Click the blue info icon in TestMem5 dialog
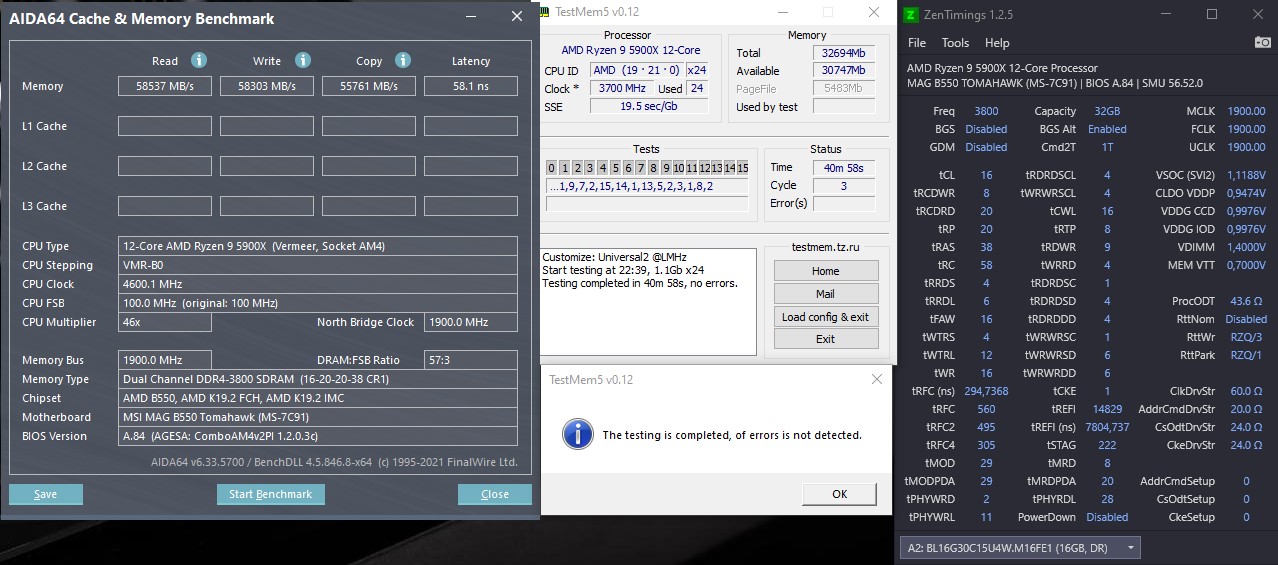 577,433
